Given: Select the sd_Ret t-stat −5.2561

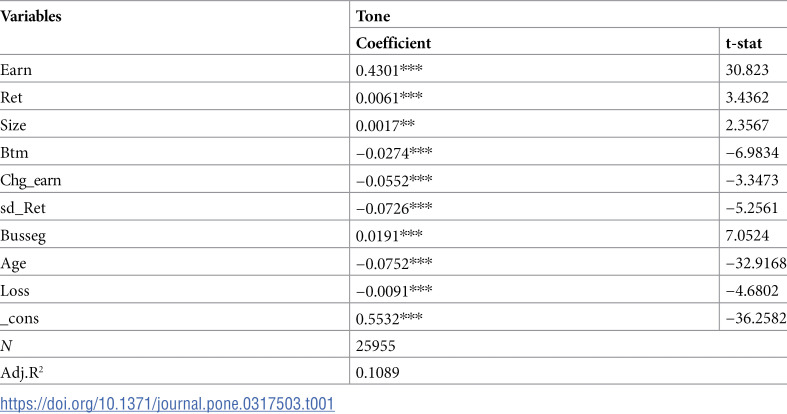Looking at the screenshot, I should [752, 208].
